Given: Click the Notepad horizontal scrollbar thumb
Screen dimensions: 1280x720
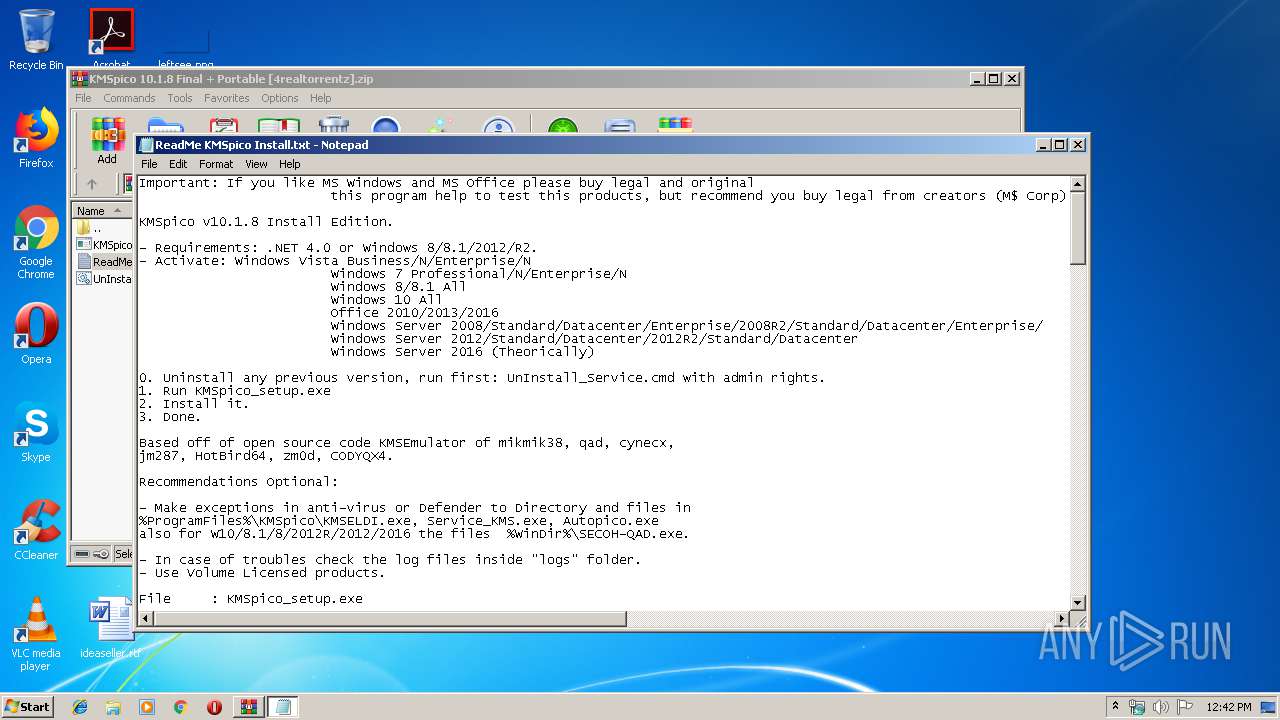Looking at the screenshot, I should point(390,619).
